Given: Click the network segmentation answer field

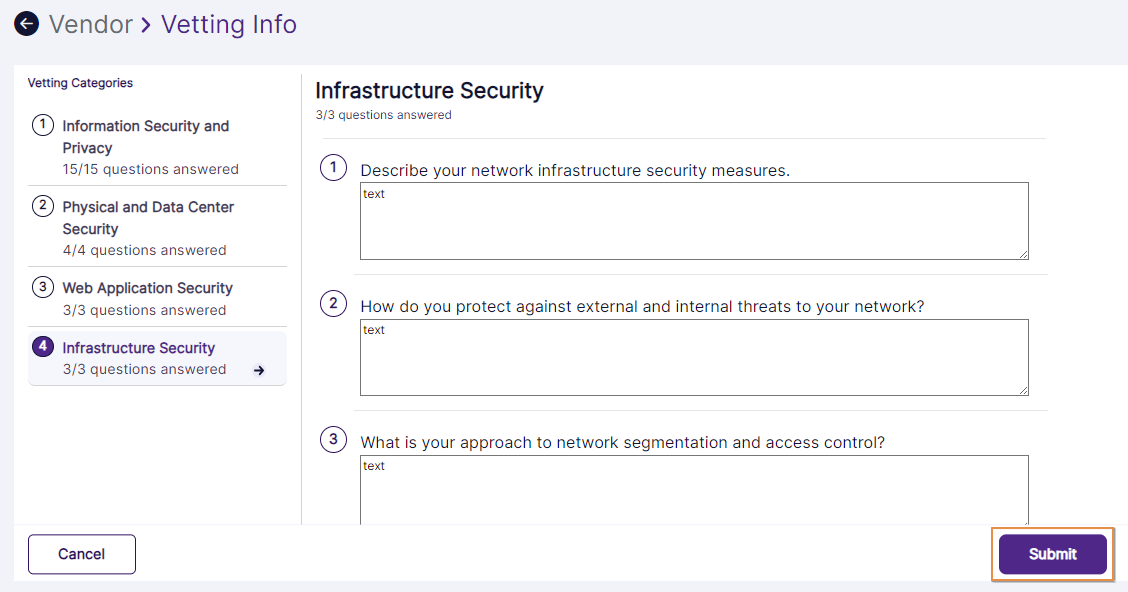Looking at the screenshot, I should tap(693, 492).
